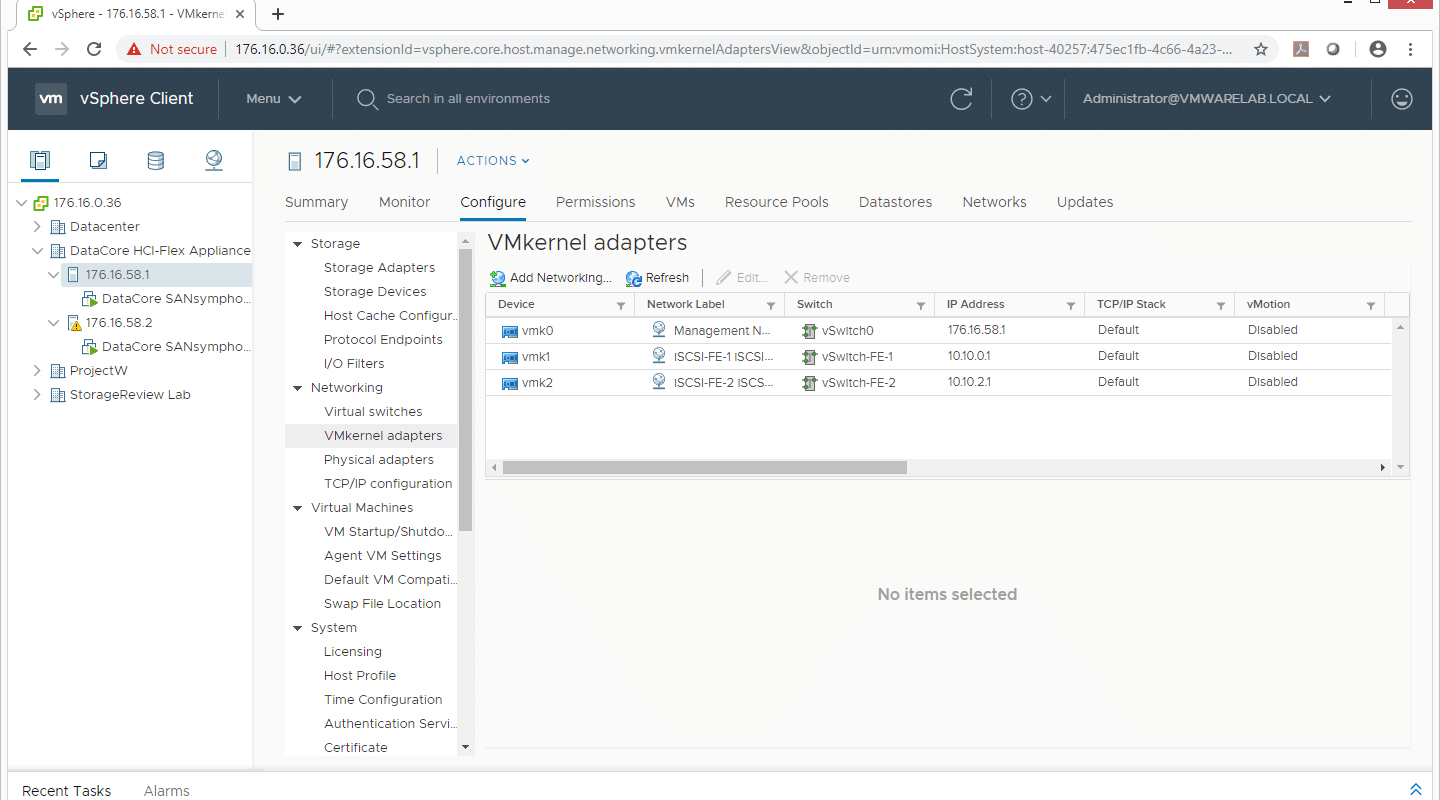
Task: Collapse the Virtual Machines configure section
Action: (x=297, y=508)
